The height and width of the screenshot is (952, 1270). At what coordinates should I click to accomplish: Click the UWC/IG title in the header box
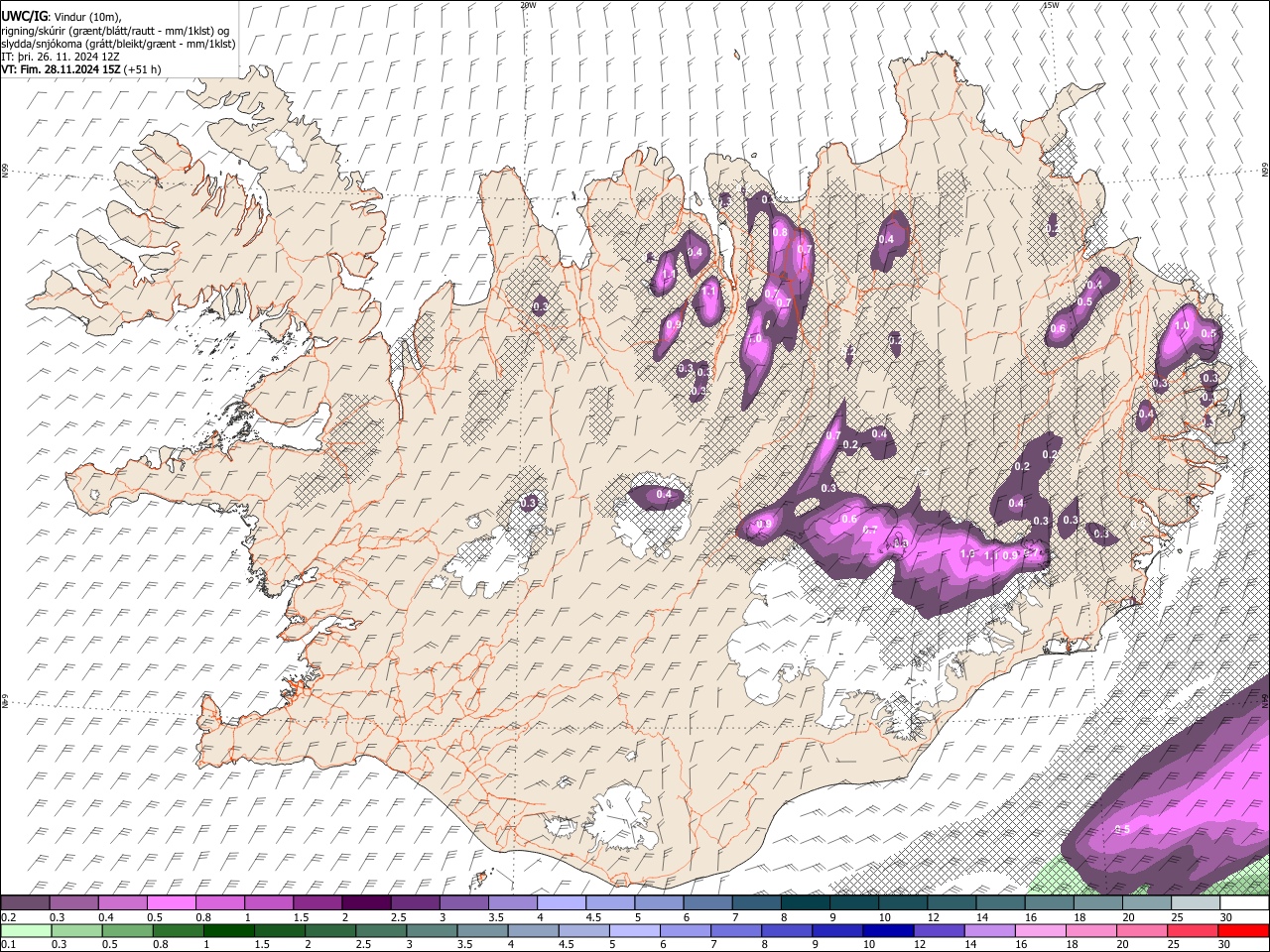[24, 17]
